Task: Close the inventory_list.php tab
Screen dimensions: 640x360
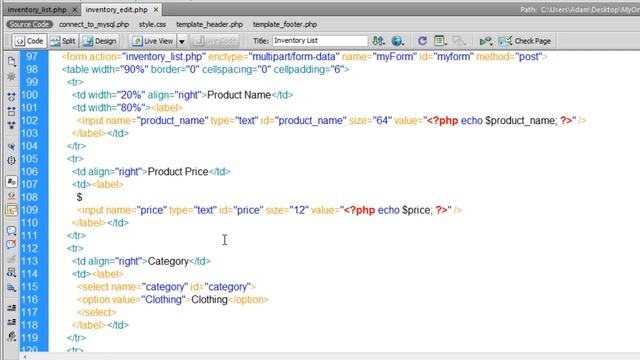Action: coord(74,10)
